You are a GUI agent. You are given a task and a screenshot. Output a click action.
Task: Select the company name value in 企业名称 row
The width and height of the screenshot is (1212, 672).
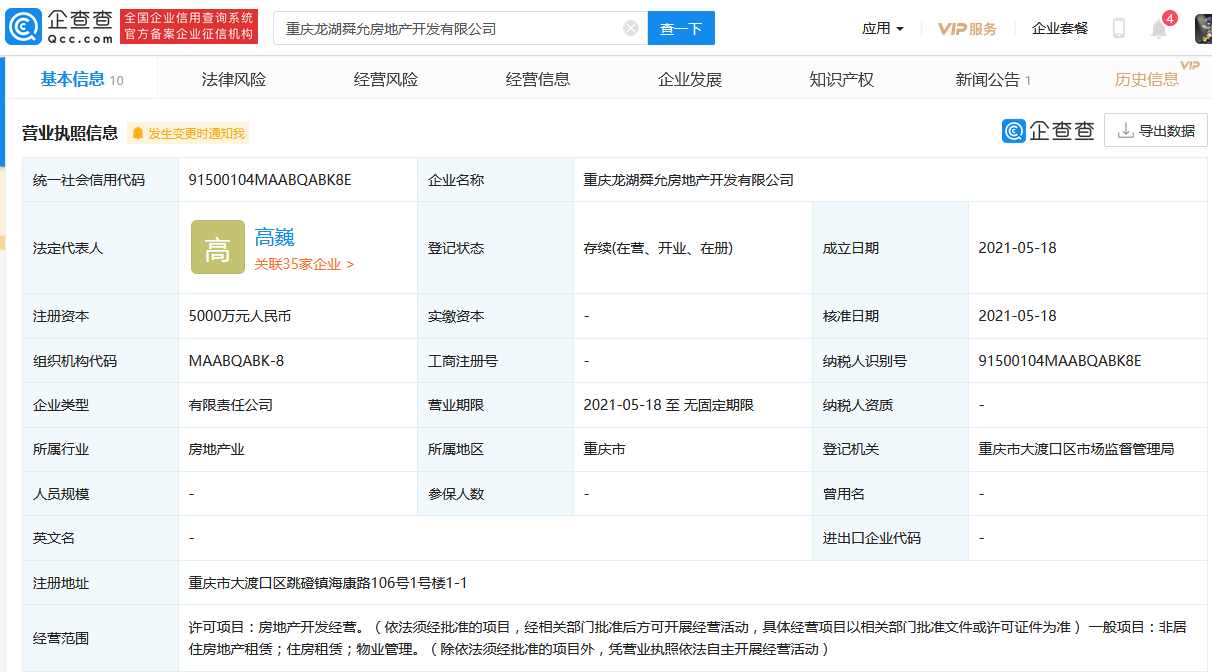pyautogui.click(x=689, y=180)
